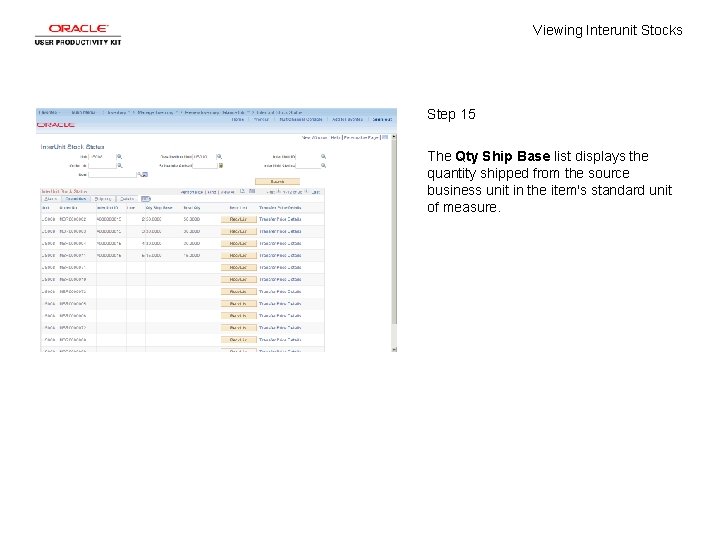
Task: Open the Inventory breadcrumb menu
Action: 118,112
